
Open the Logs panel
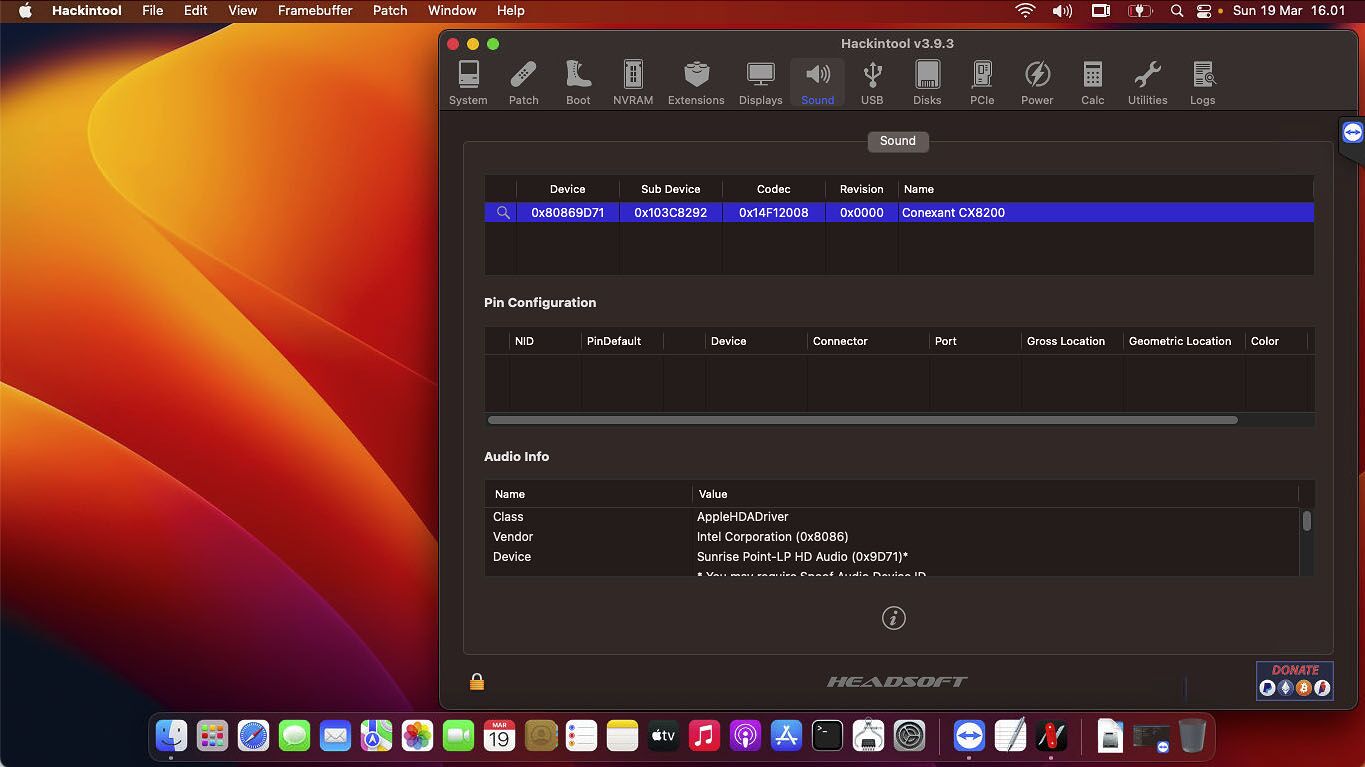(x=1203, y=81)
